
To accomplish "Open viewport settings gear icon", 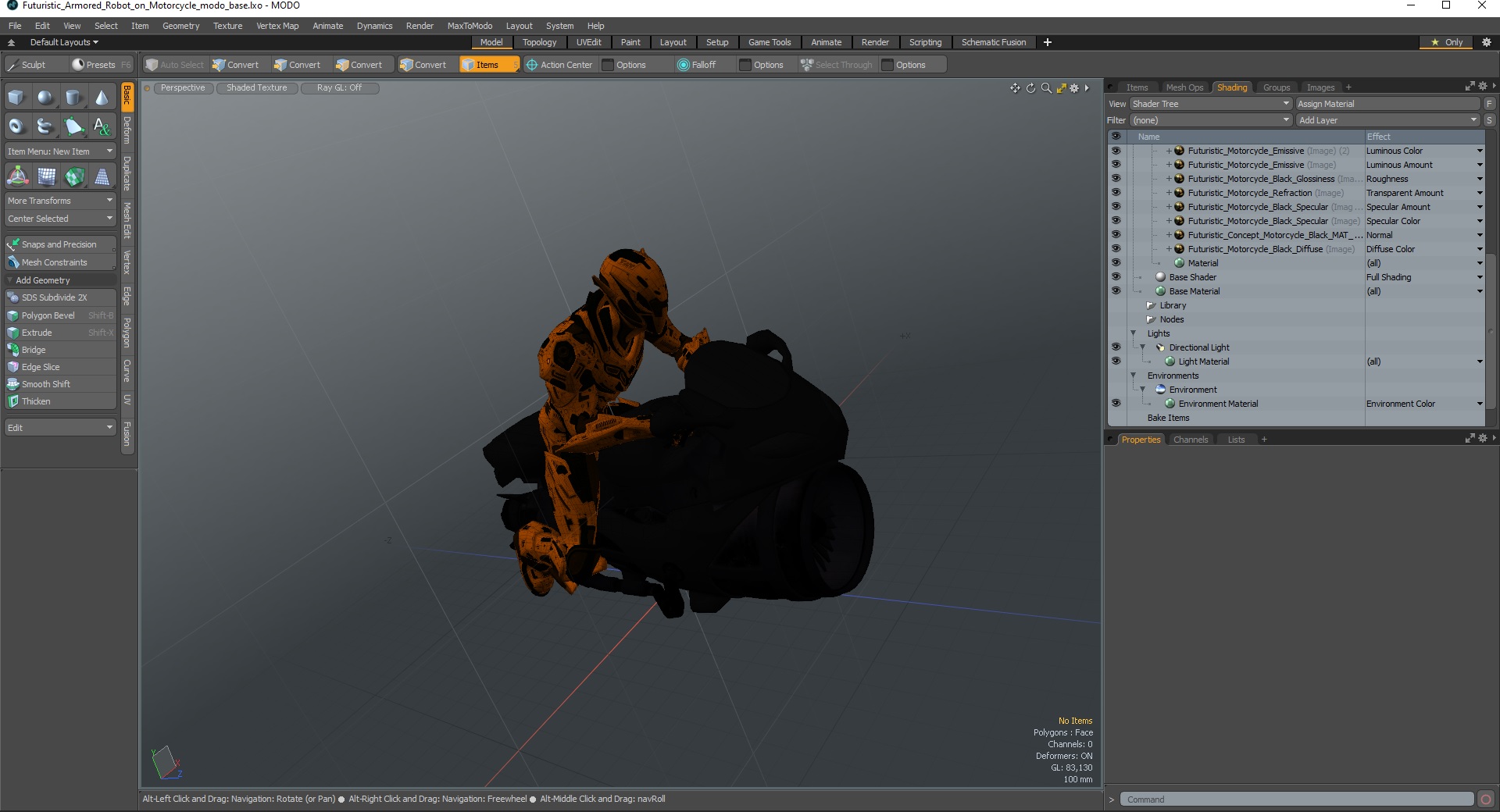I will coord(1074,88).
